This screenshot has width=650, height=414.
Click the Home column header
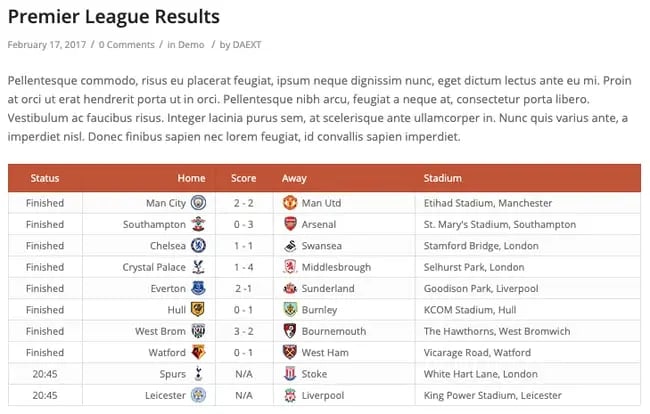click(191, 178)
